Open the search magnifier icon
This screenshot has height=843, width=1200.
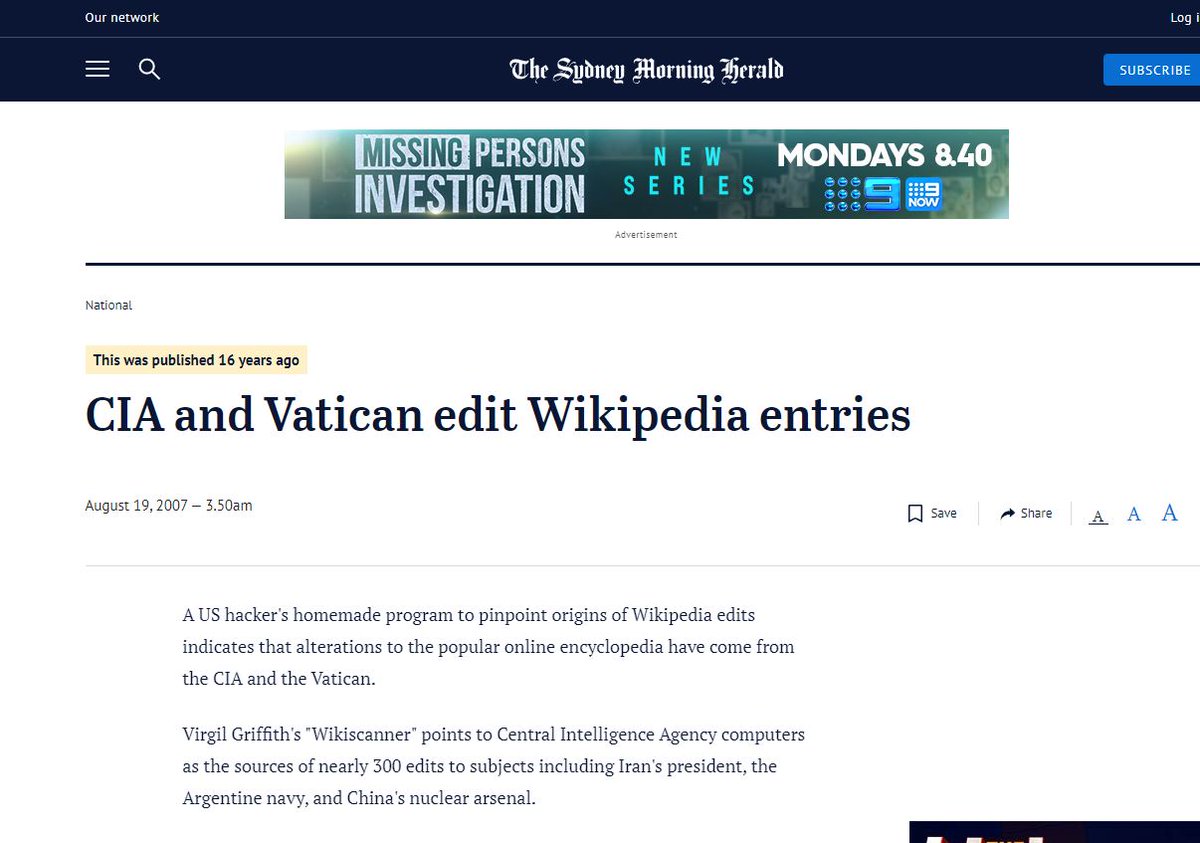[x=149, y=69]
